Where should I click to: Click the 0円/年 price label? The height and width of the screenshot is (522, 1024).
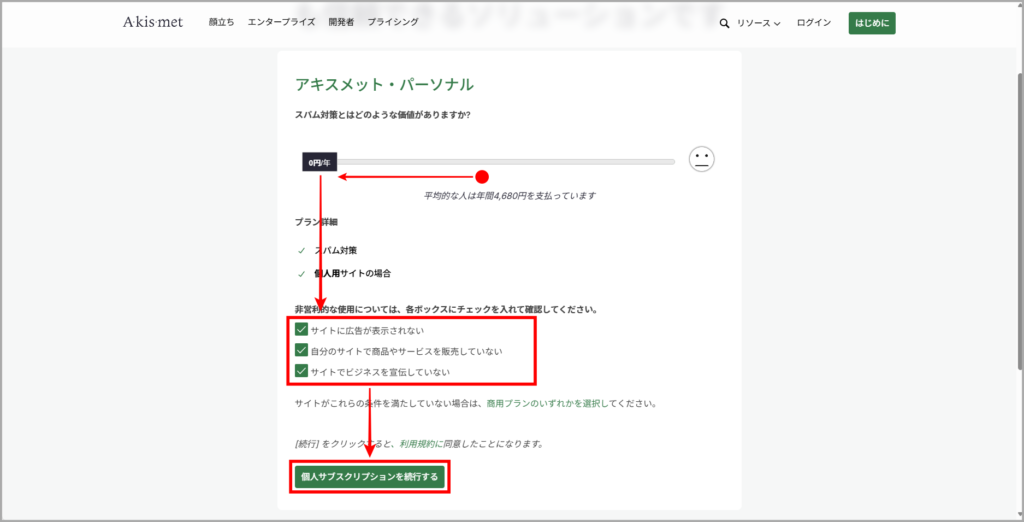319,162
